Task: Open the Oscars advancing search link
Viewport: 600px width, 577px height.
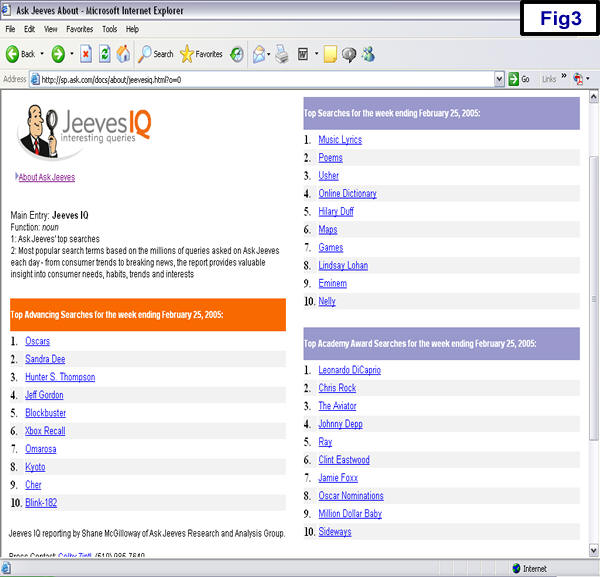Action: coord(38,341)
